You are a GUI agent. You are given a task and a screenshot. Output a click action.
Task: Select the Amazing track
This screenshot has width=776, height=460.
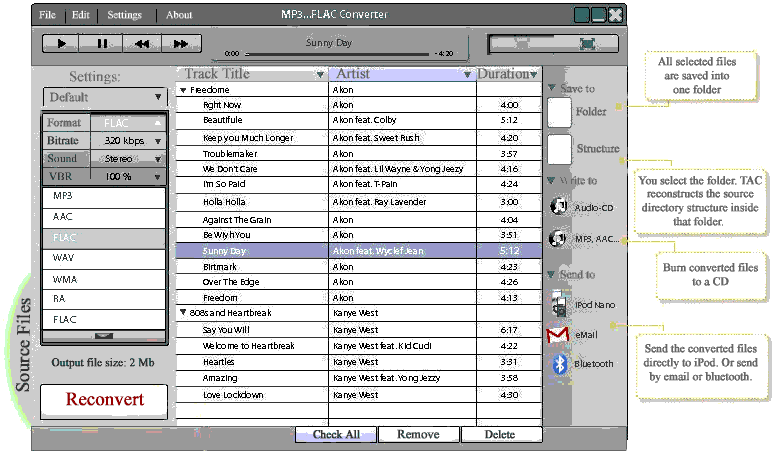220,378
